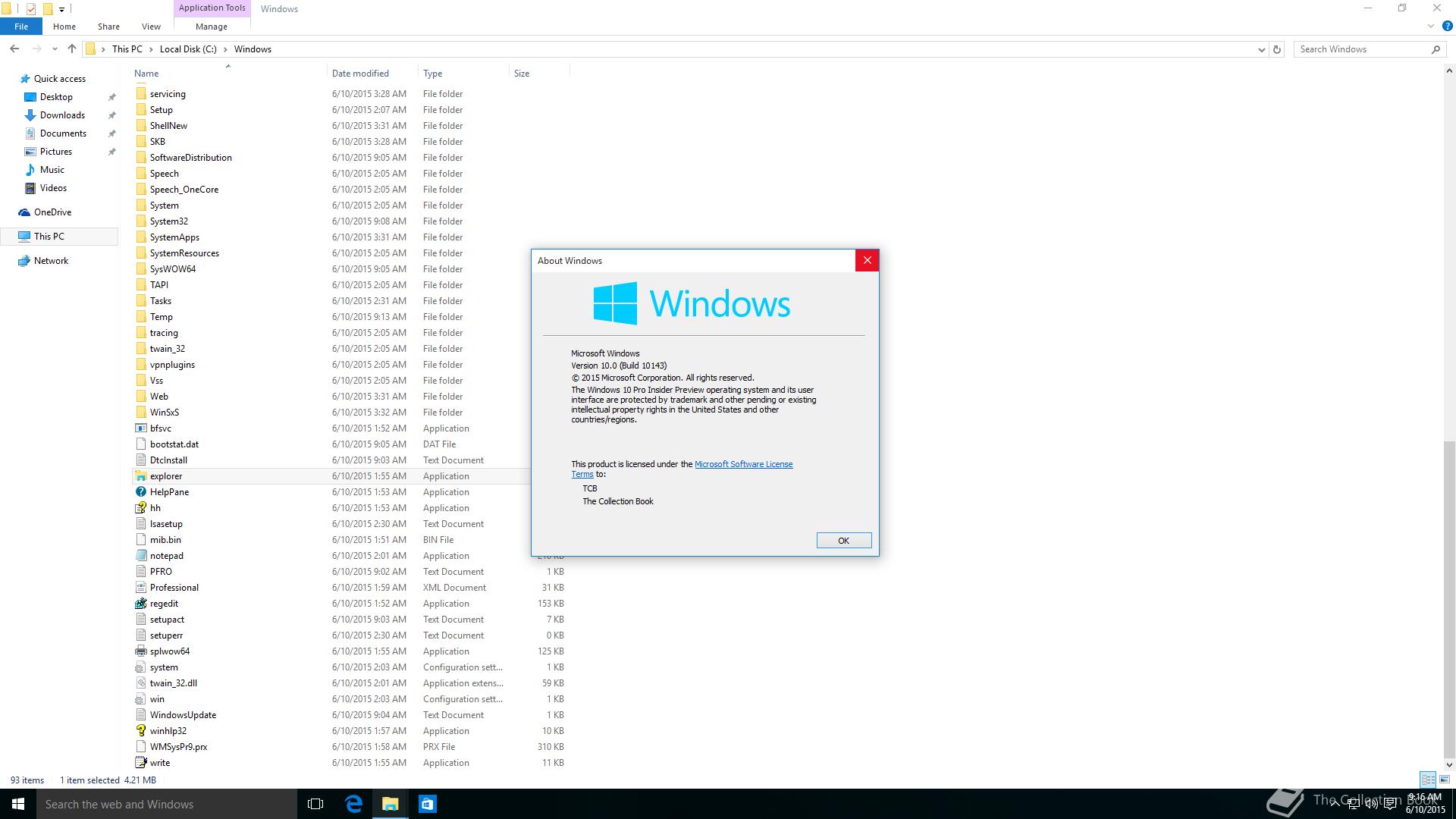Open Videos in navigation pane
This screenshot has width=1456, height=819.
click(53, 188)
